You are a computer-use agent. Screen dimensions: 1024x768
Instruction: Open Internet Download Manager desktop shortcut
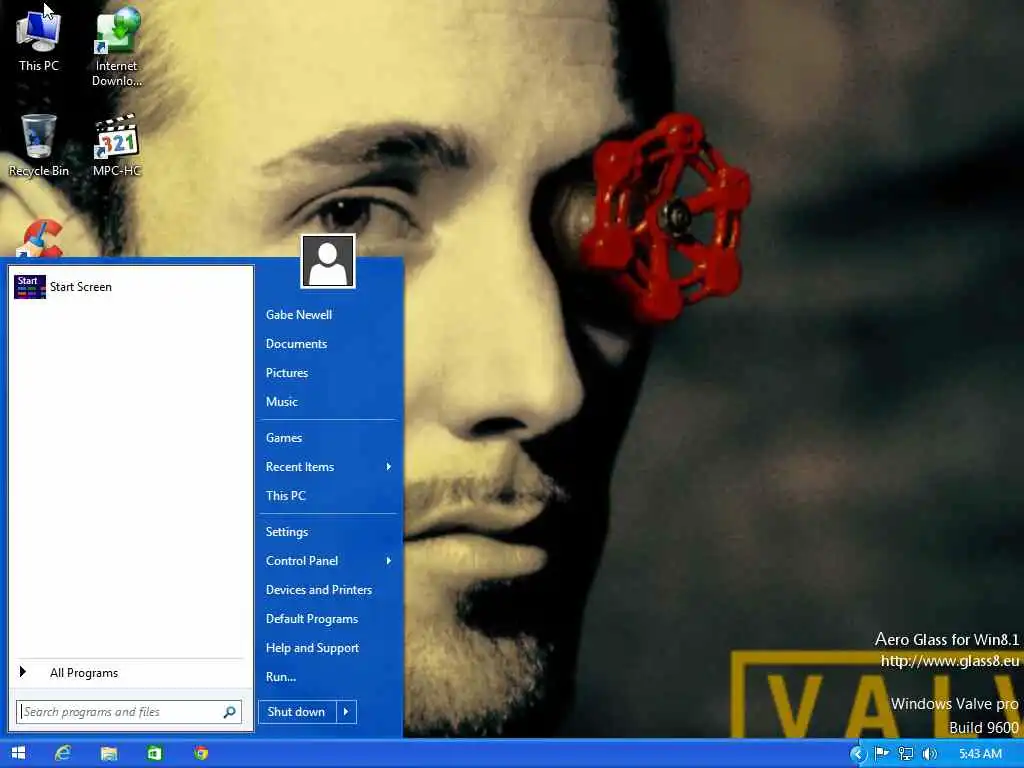click(117, 47)
